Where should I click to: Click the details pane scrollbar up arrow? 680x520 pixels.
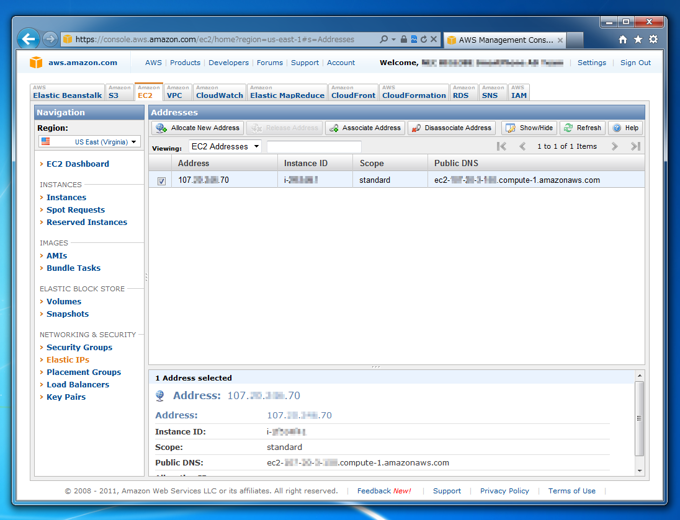tap(639, 375)
